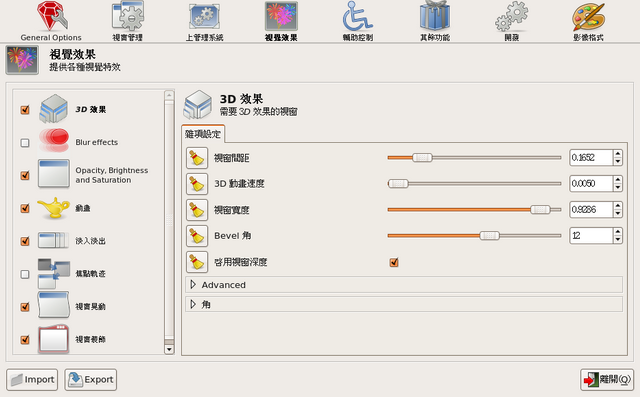Uncheck the red-framed window decoration checkbox
This screenshot has width=640, height=397.
coord(25,339)
